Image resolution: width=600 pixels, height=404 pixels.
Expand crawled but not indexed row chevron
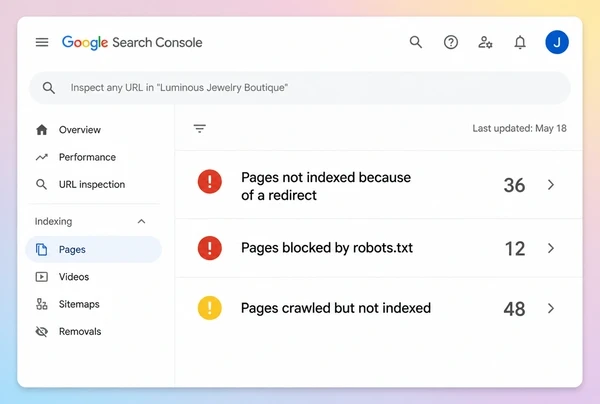pos(551,308)
